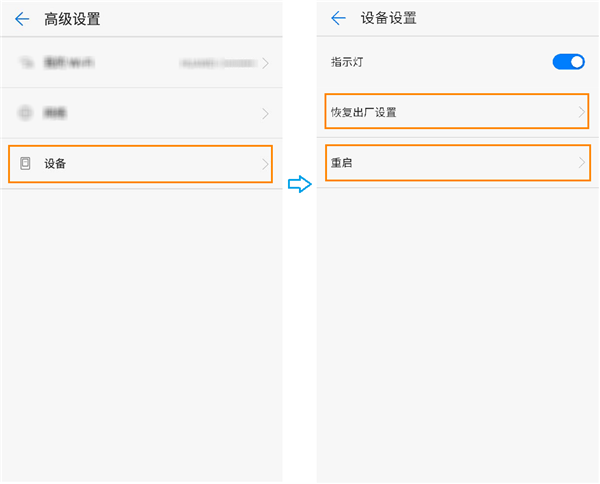Expand the 设备 row chevron
600x484 pixels.
[x=265, y=163]
